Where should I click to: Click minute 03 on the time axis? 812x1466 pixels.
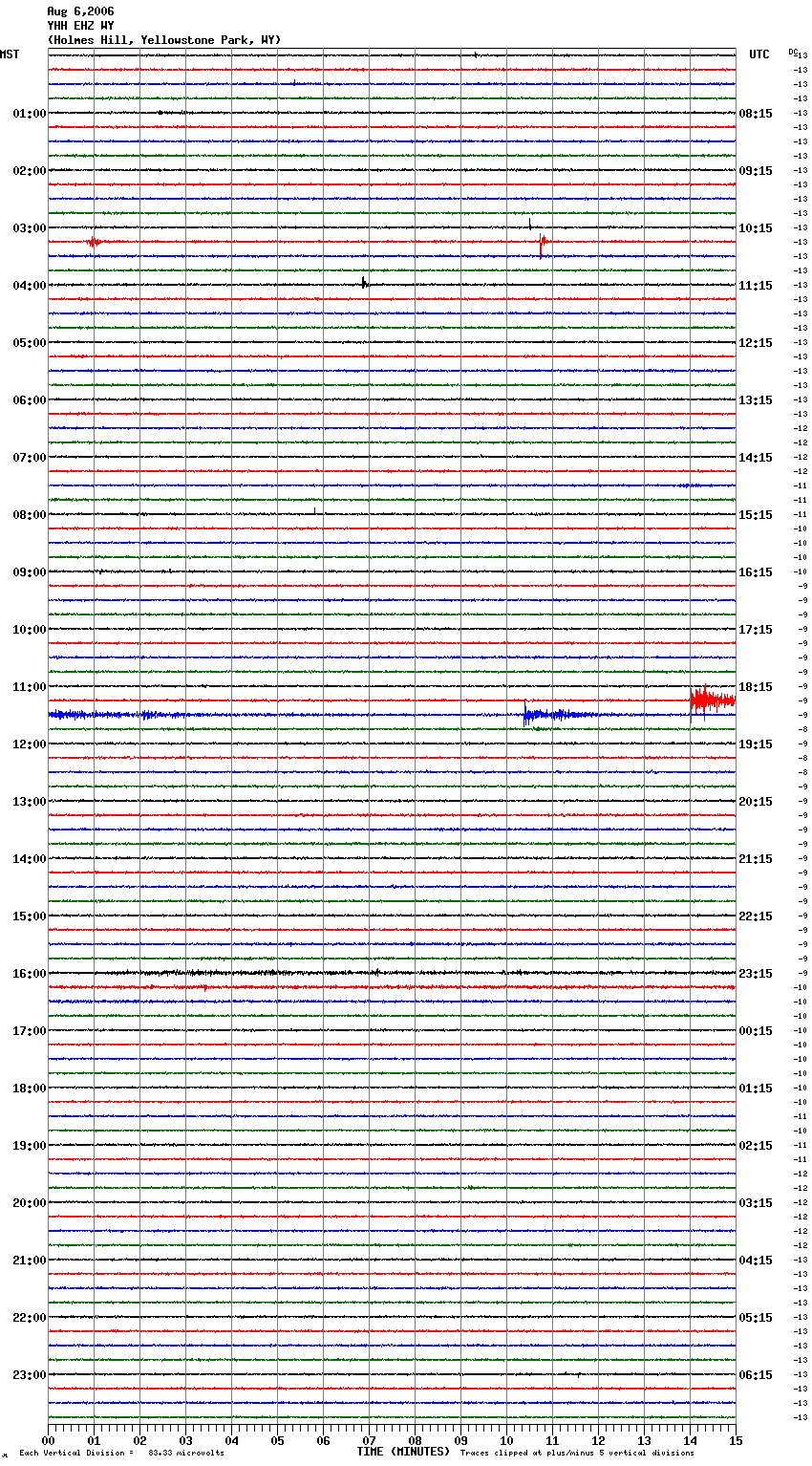[185, 1440]
